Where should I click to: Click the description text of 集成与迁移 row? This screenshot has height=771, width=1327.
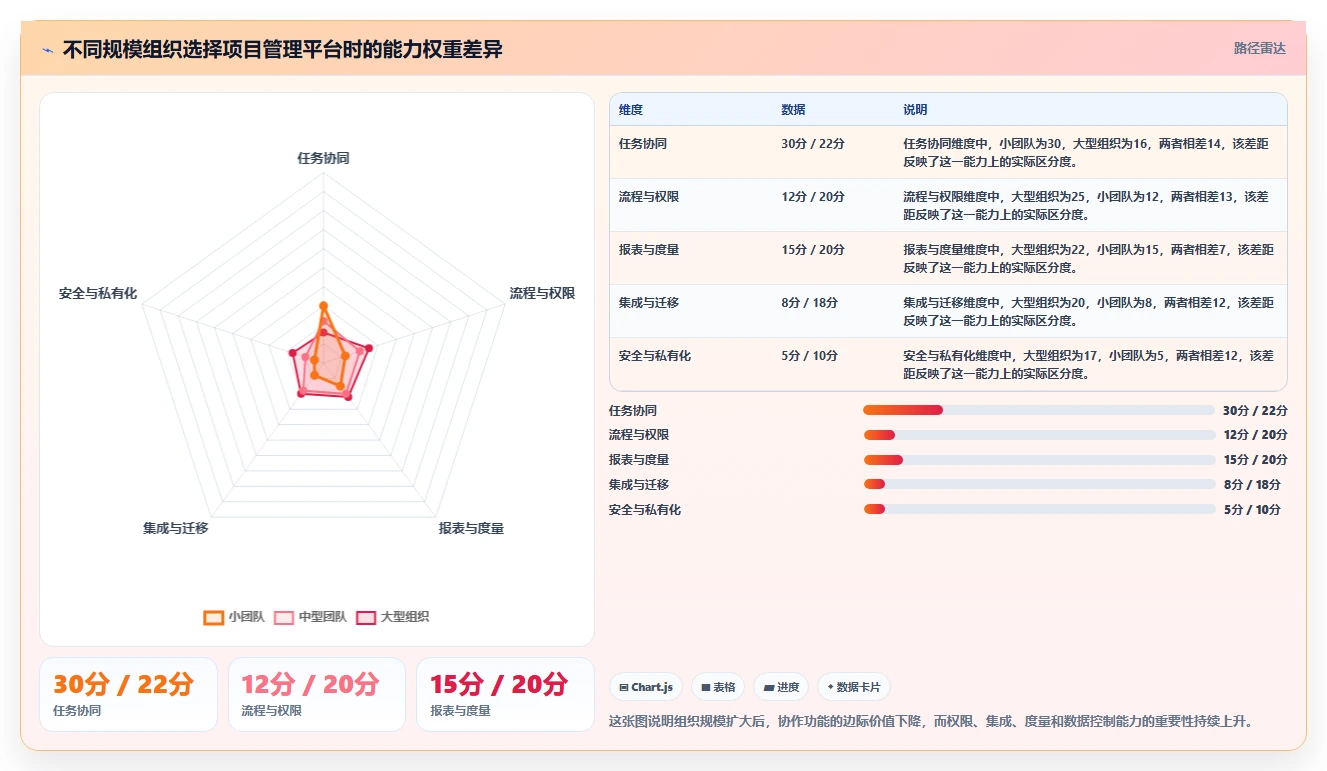pyautogui.click(x=1089, y=311)
